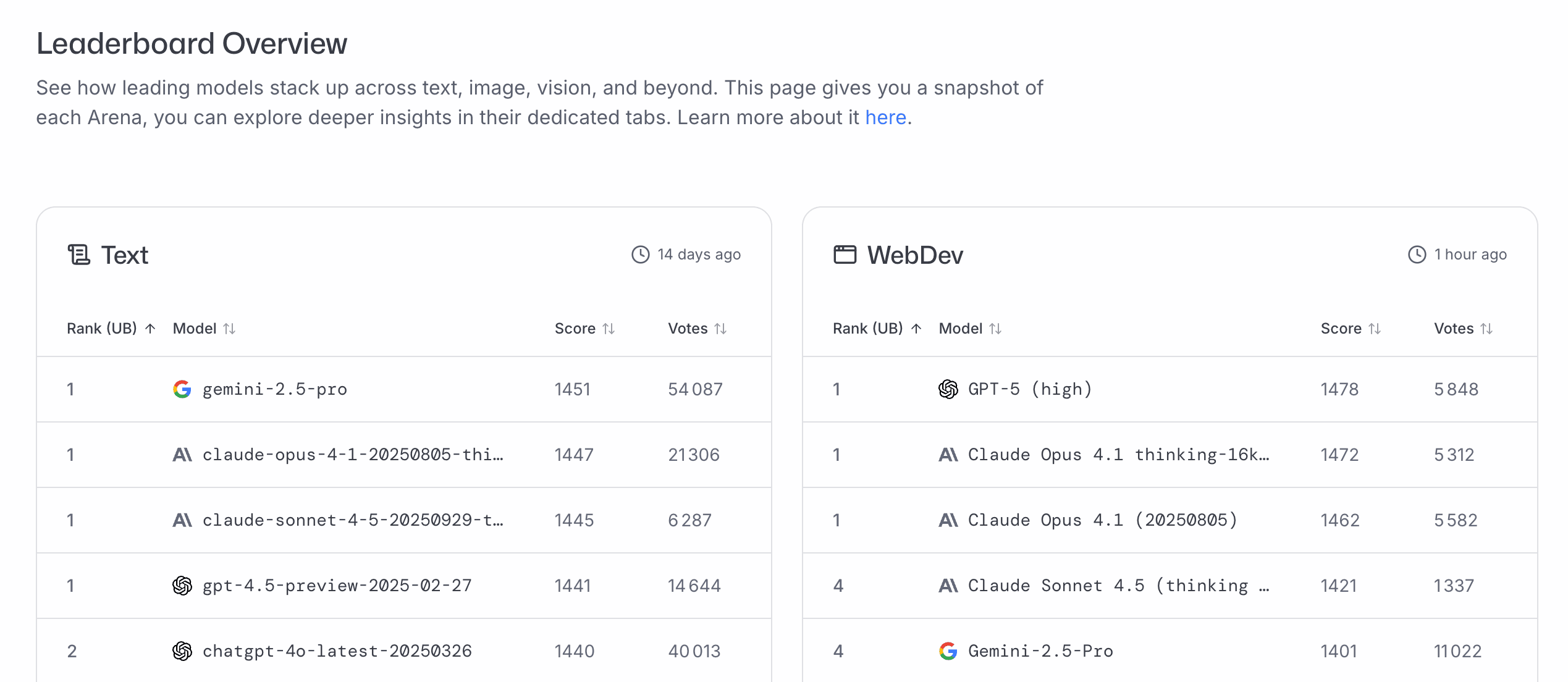Click the Google logo beside Gemini-2.5-Pro in WebDev
Screen dimensions: 1568x682
[x=948, y=651]
